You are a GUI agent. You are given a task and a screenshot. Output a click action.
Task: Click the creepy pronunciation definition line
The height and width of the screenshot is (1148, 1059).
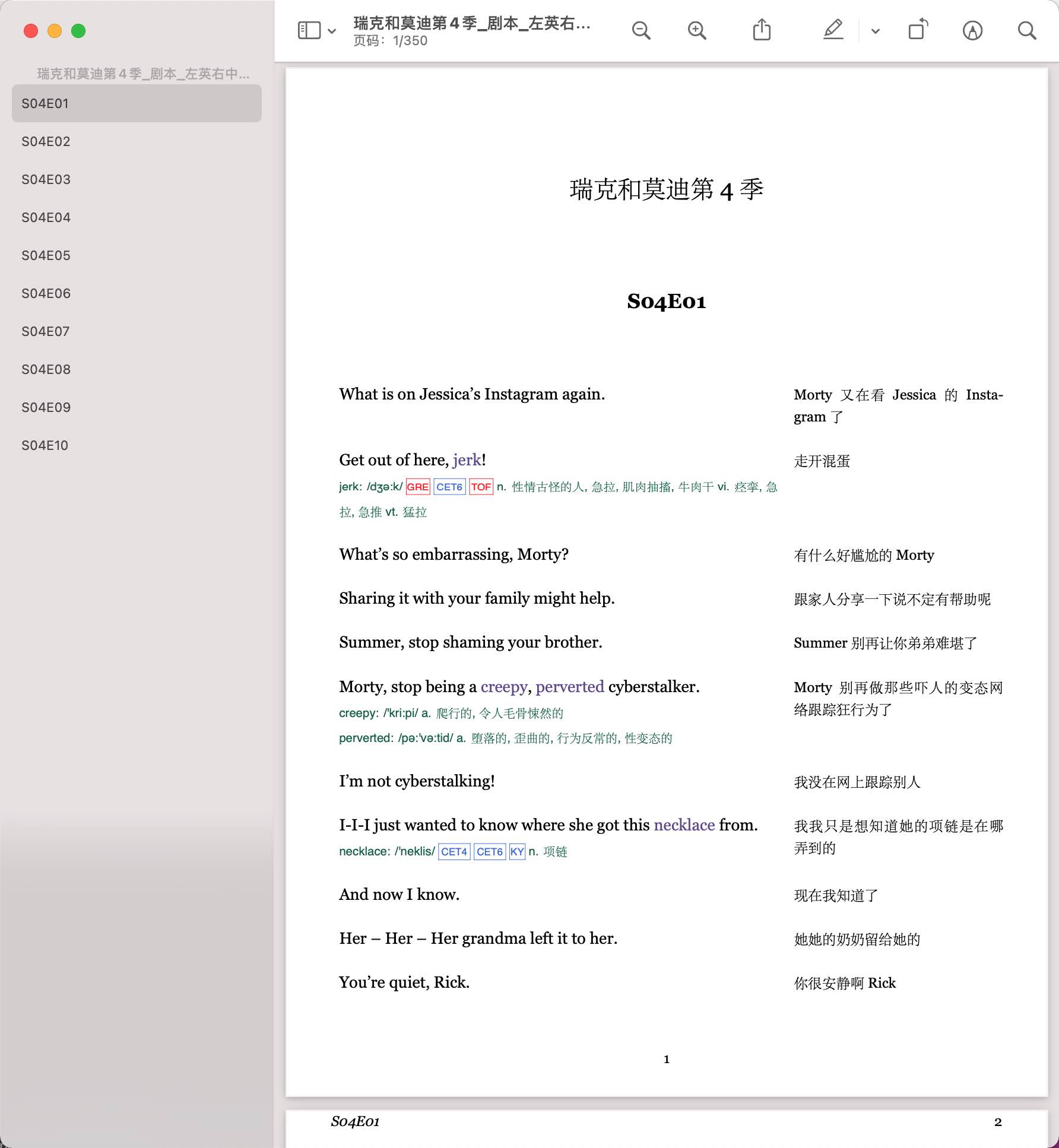tap(451, 713)
